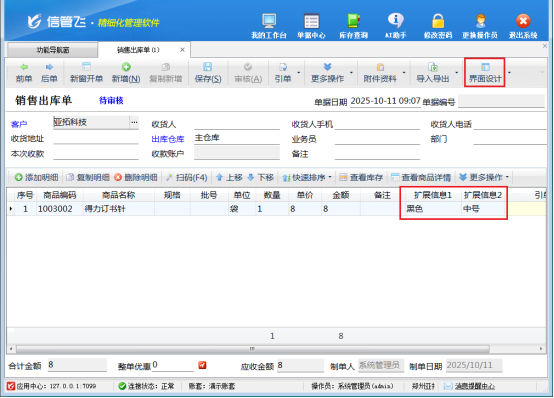Image resolution: width=554 pixels, height=398 pixels.
Task: Click 审核(A) approve button
Action: click(248, 73)
